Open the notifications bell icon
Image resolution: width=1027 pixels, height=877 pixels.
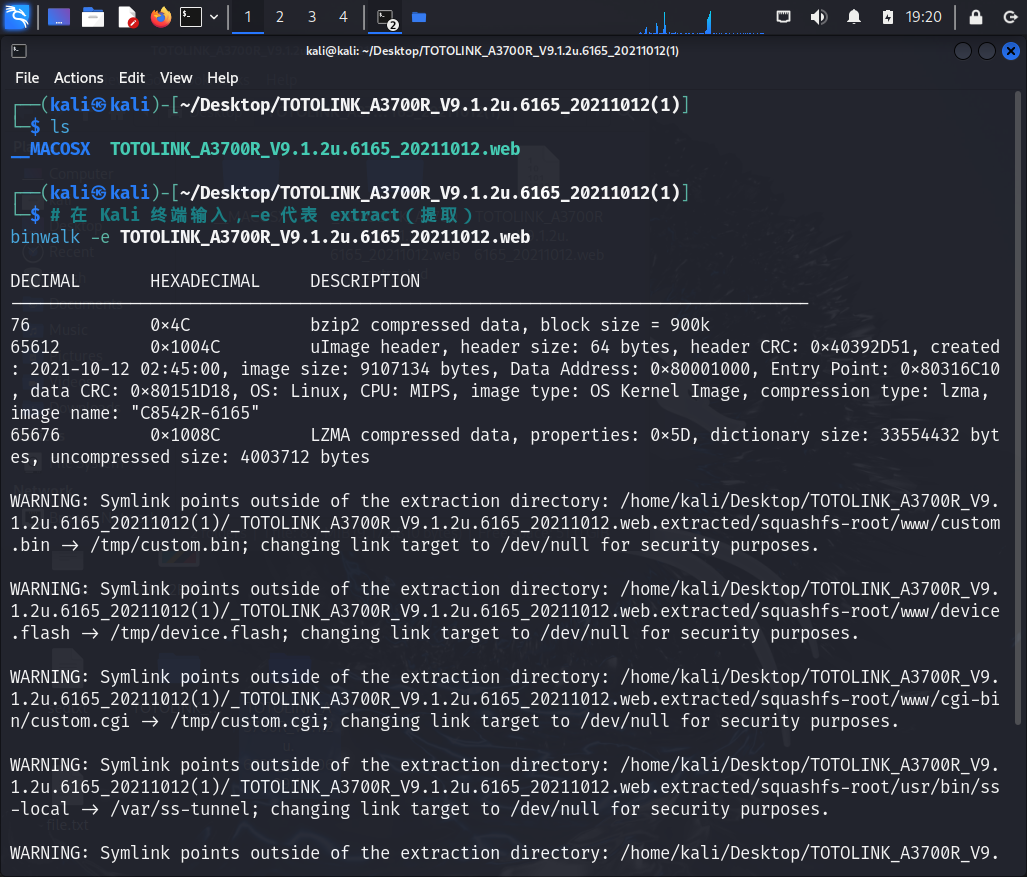tap(853, 17)
